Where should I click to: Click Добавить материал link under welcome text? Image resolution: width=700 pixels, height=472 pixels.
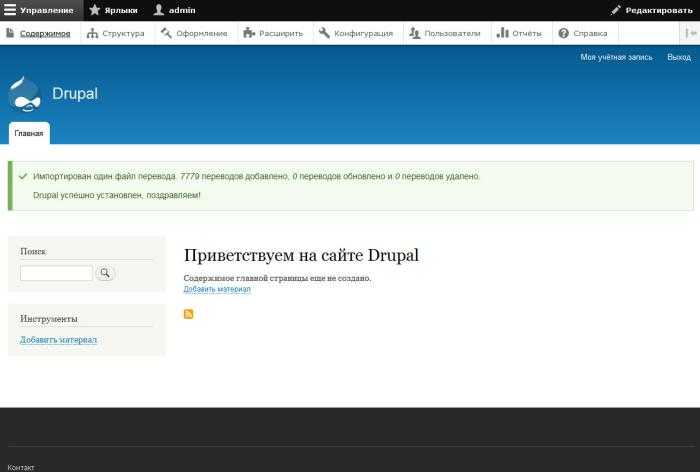217,289
